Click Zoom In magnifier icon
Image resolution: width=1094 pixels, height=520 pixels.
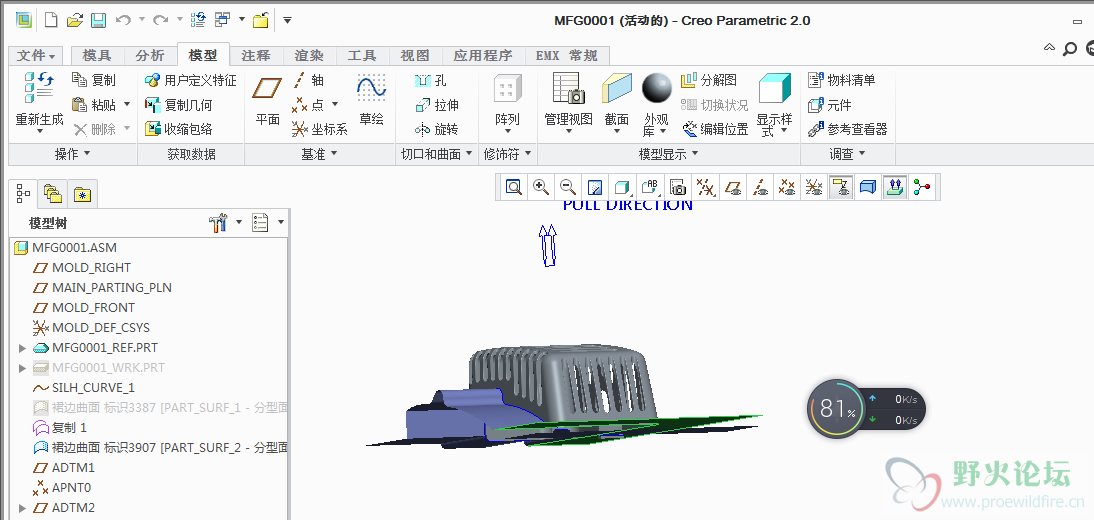click(541, 187)
